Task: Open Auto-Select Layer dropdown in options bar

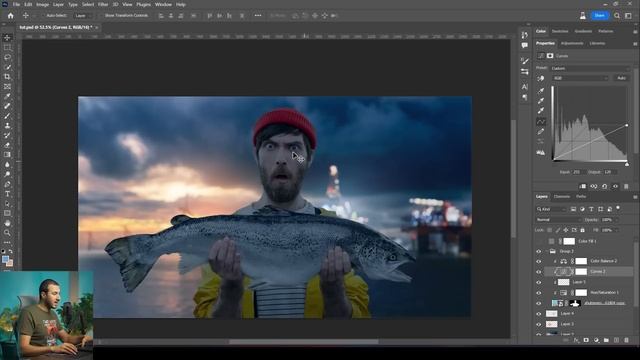Action: tap(83, 16)
